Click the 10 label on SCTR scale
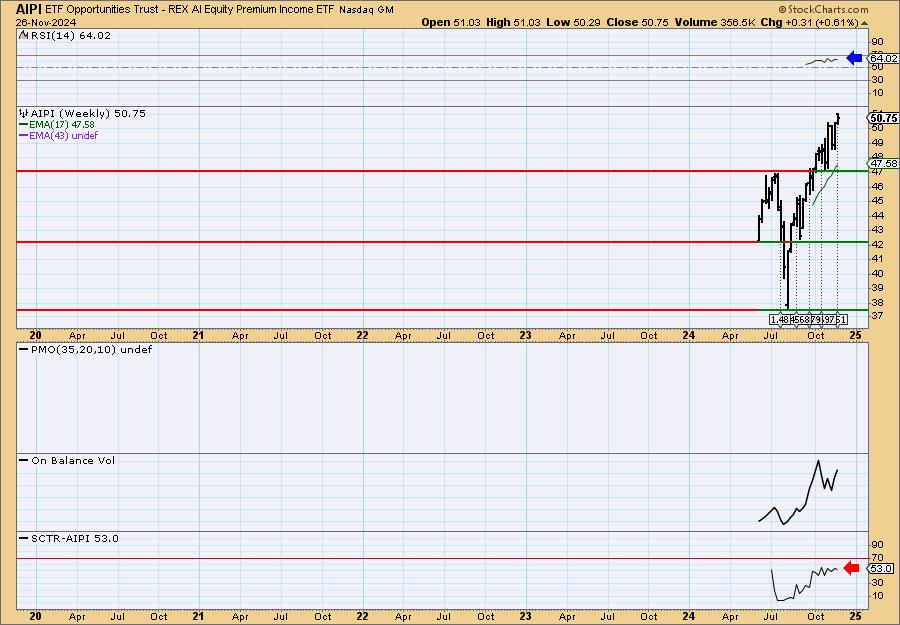The image size is (900, 625). point(878,596)
